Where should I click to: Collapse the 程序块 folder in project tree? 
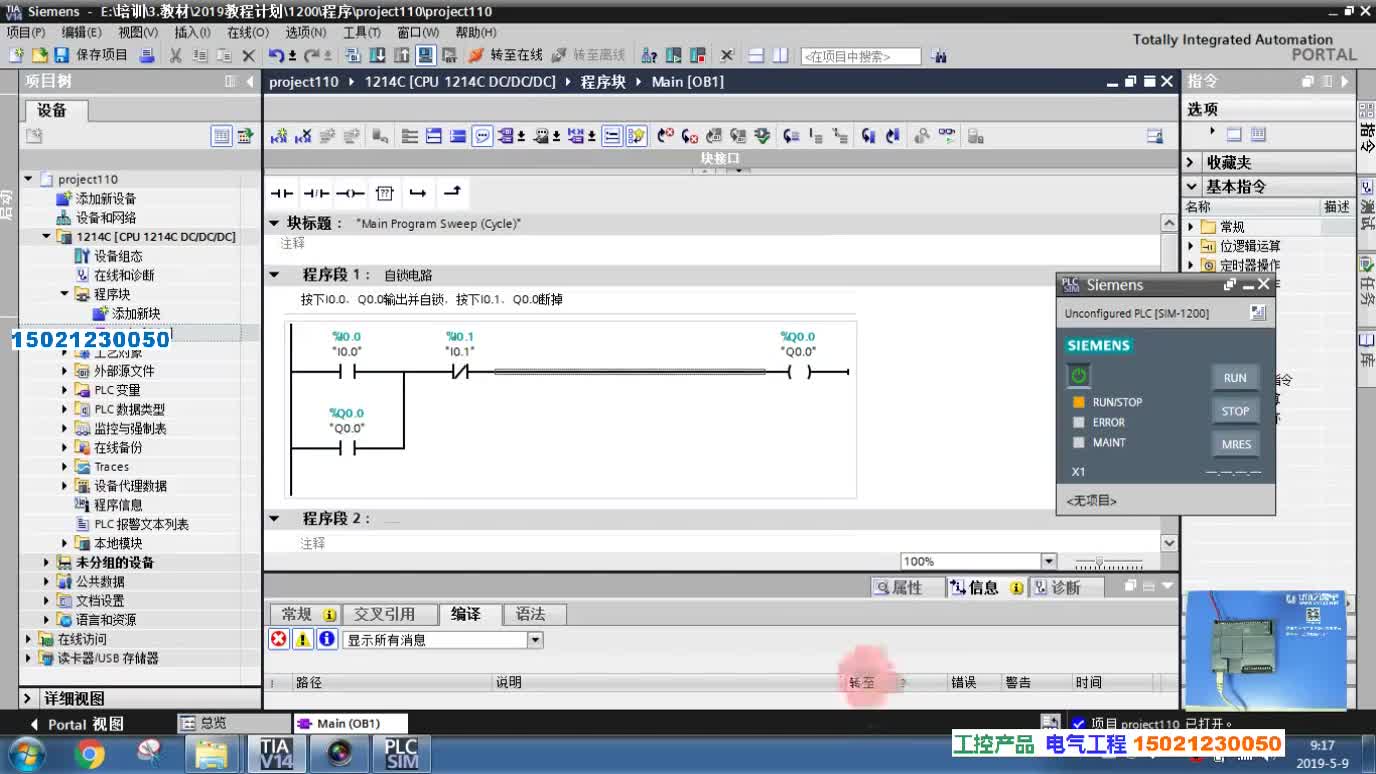(x=62, y=294)
